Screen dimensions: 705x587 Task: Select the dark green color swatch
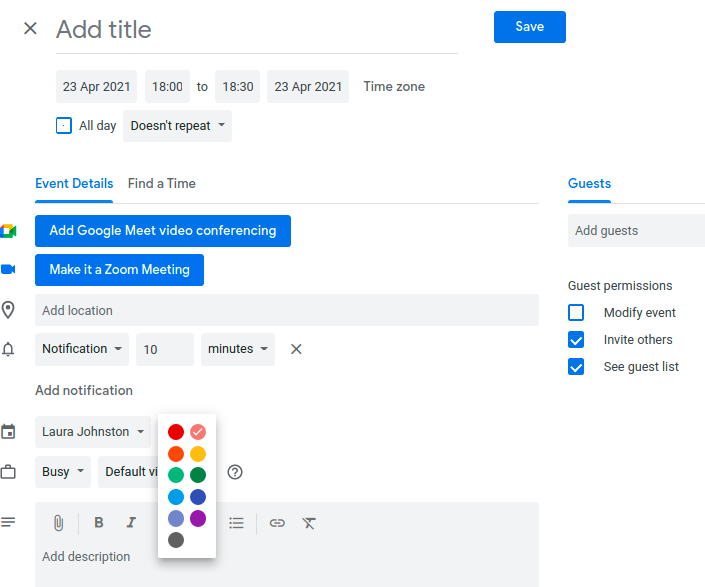point(198,475)
